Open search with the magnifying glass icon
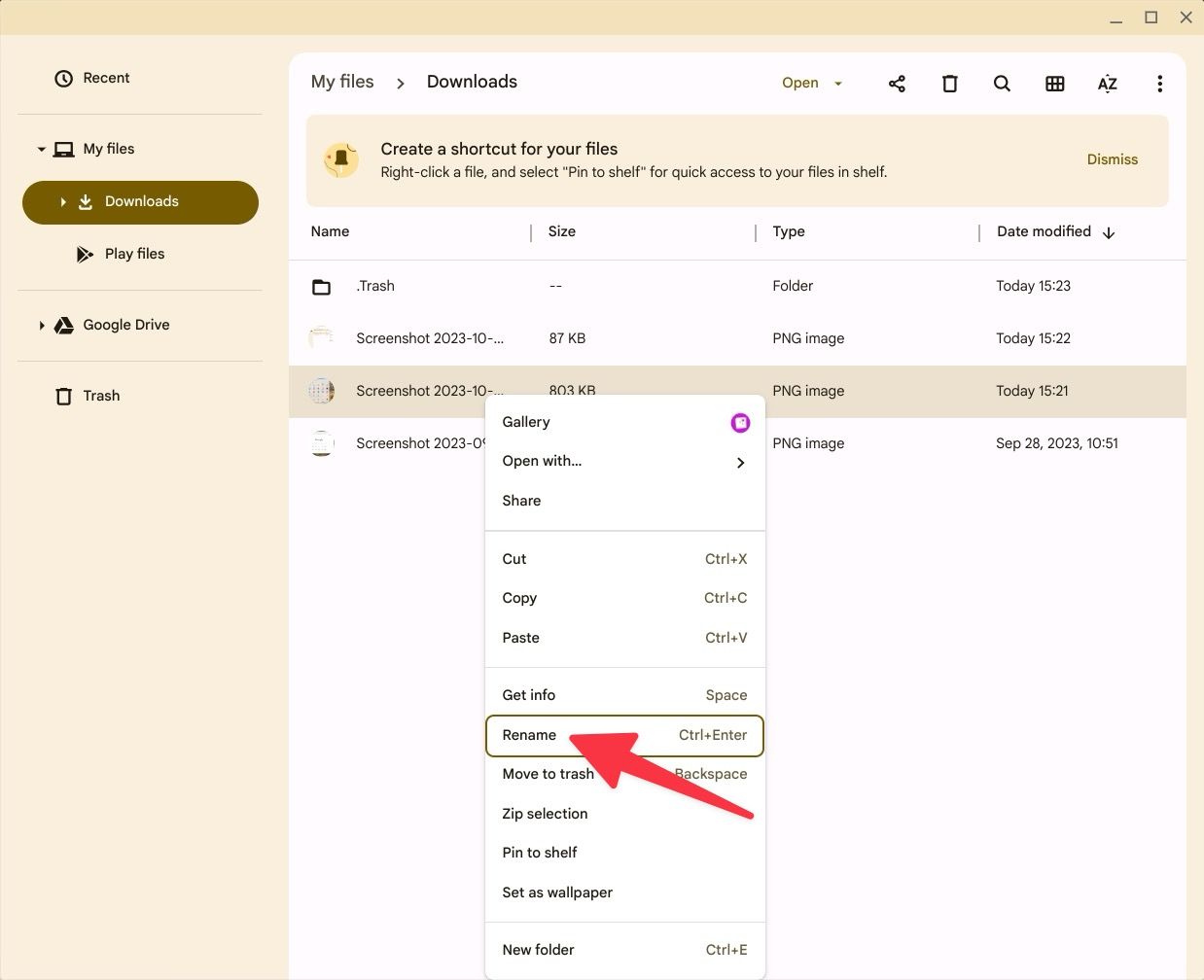The image size is (1204, 980). pos(1002,84)
